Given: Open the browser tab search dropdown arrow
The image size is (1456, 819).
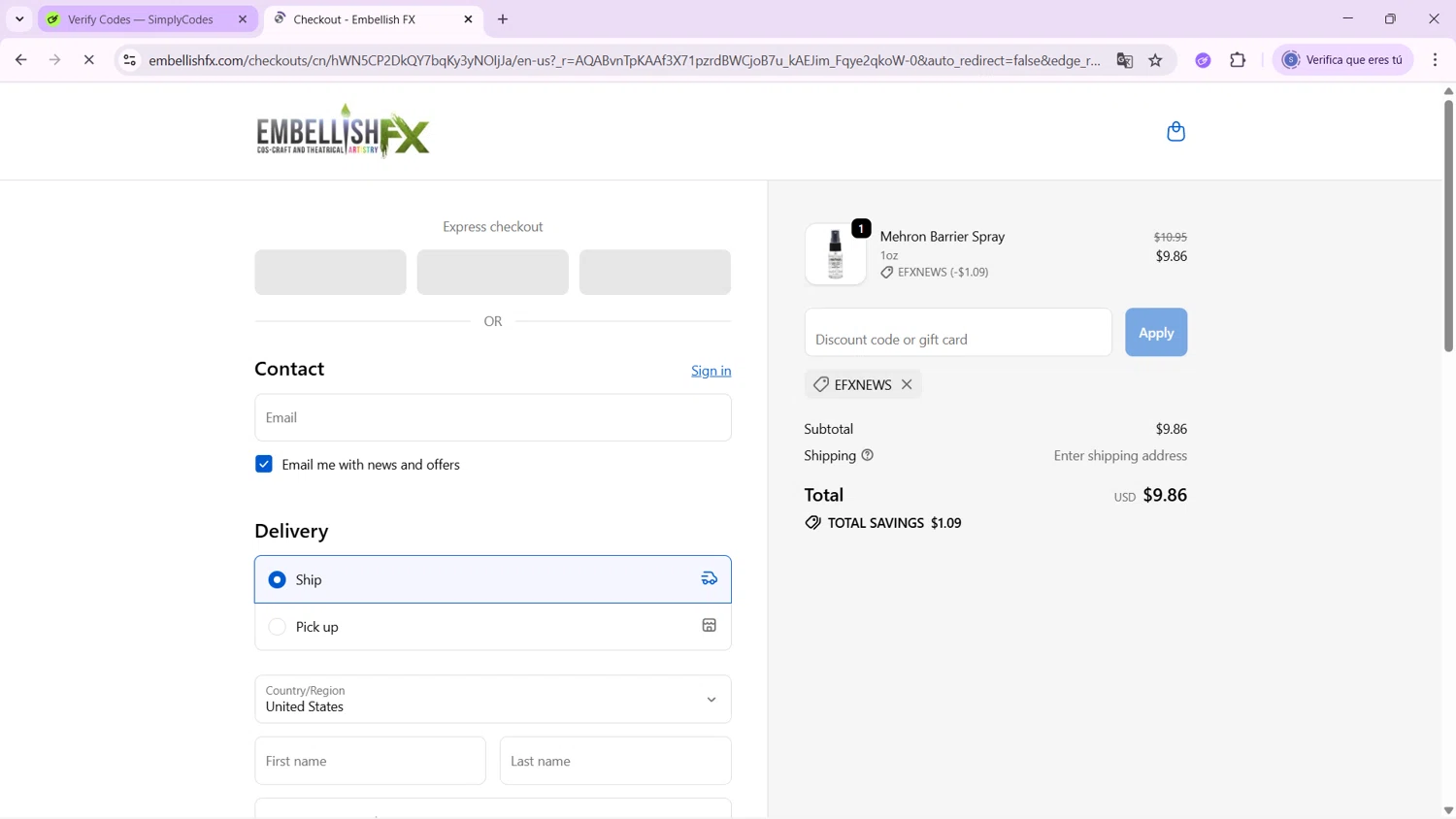Looking at the screenshot, I should 19,18.
